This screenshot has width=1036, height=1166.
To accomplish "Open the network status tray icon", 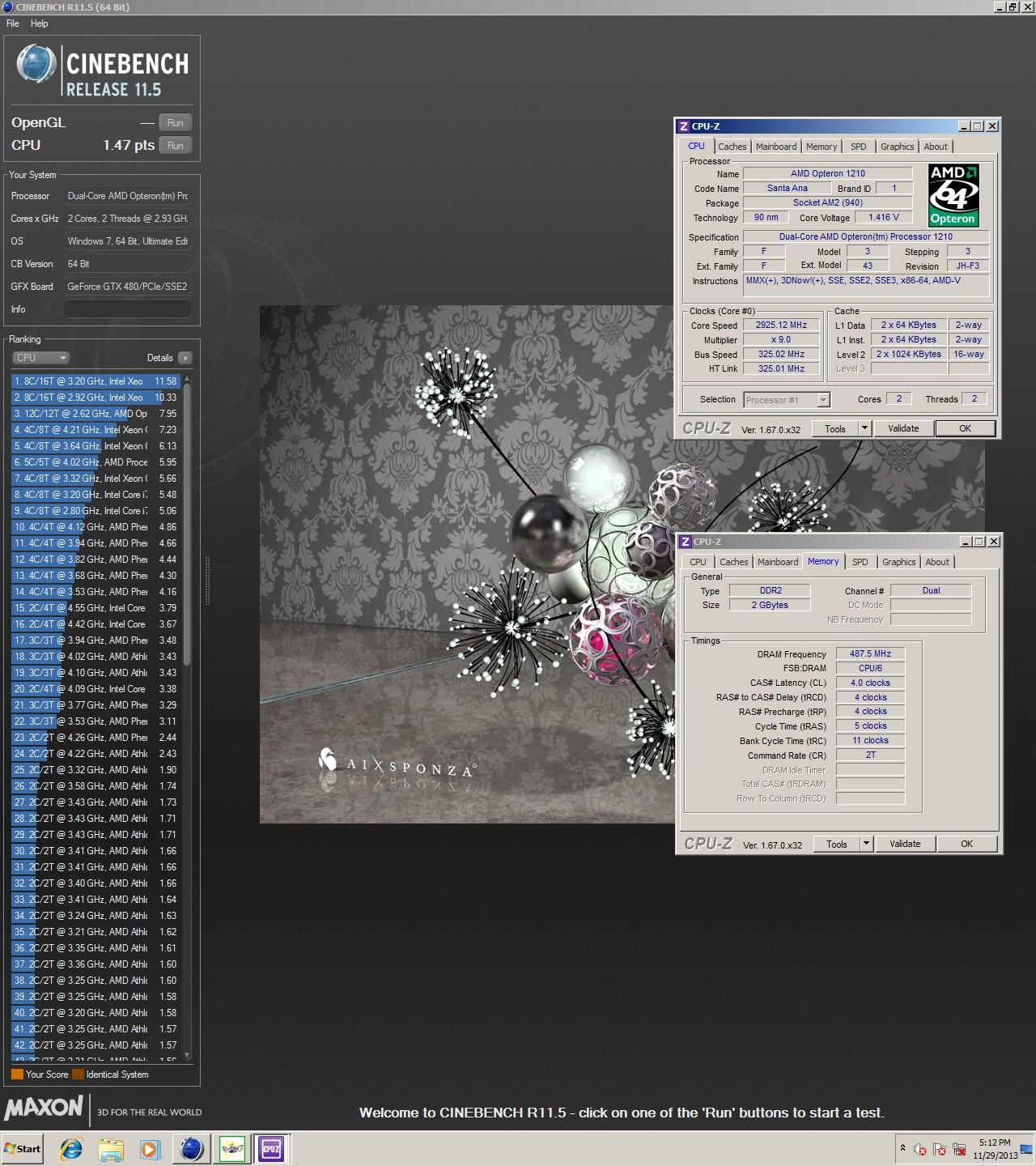I will click(x=960, y=1149).
